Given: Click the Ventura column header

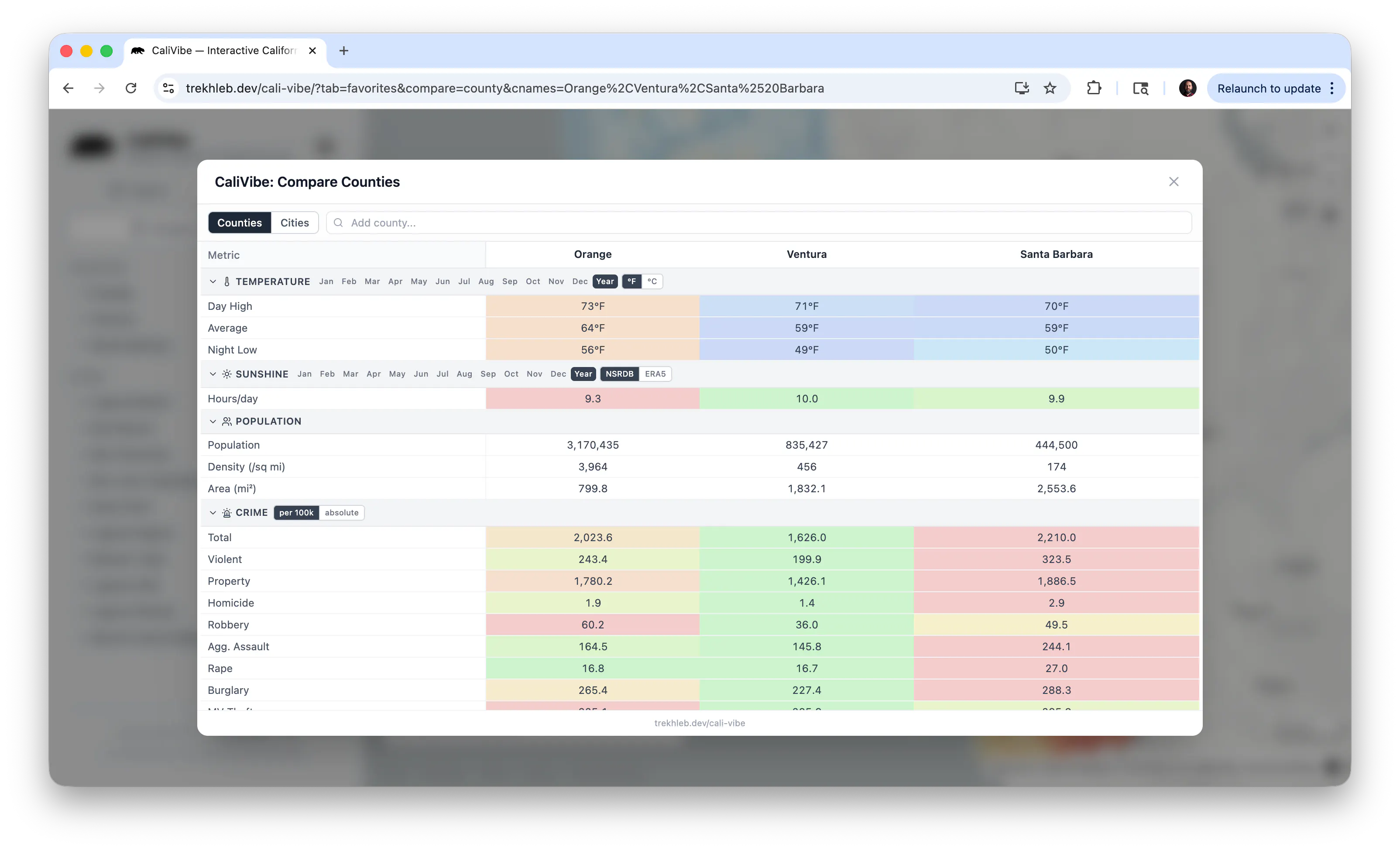Looking at the screenshot, I should coord(806,254).
